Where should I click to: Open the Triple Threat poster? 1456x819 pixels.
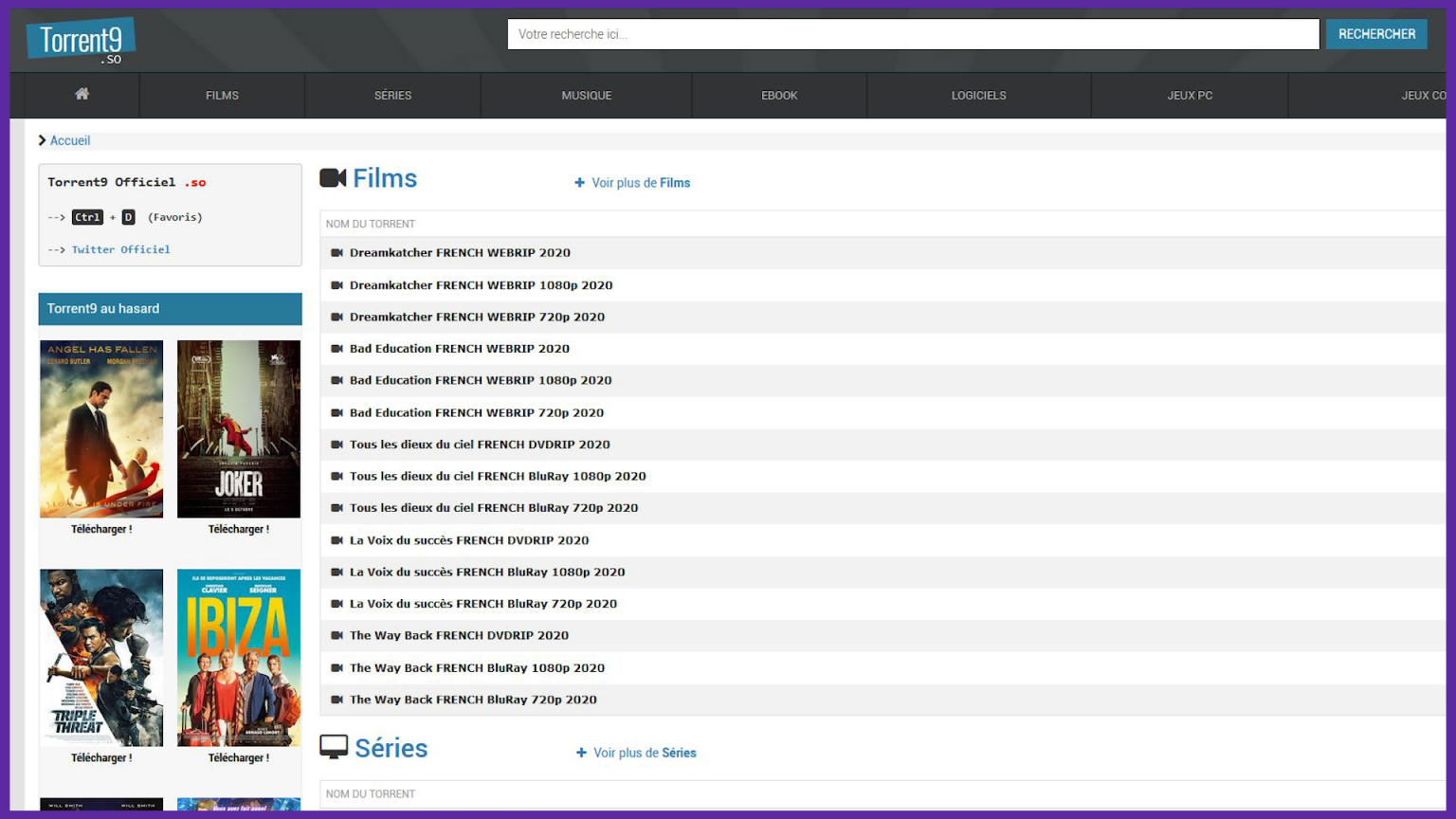click(x=101, y=657)
